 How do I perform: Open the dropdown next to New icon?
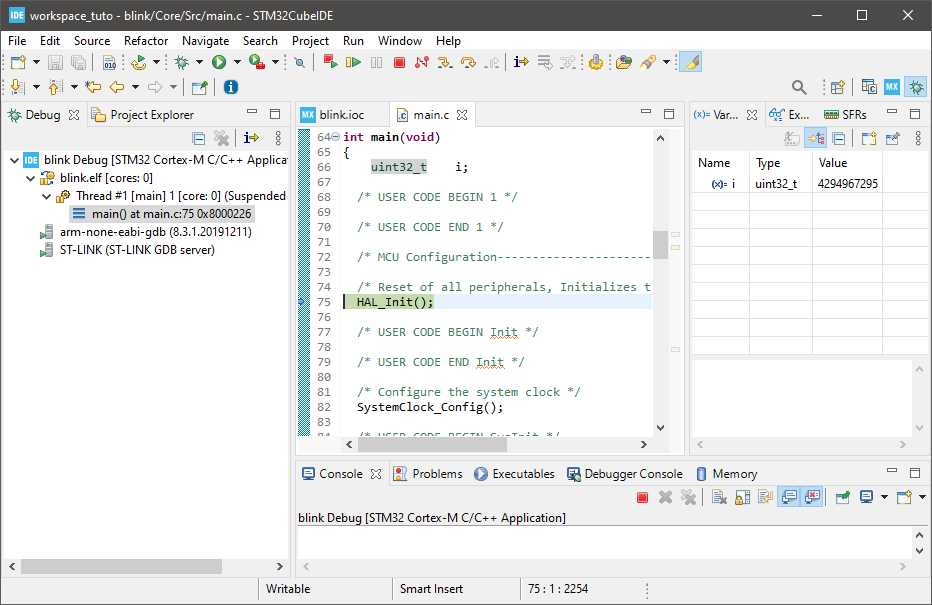point(36,62)
